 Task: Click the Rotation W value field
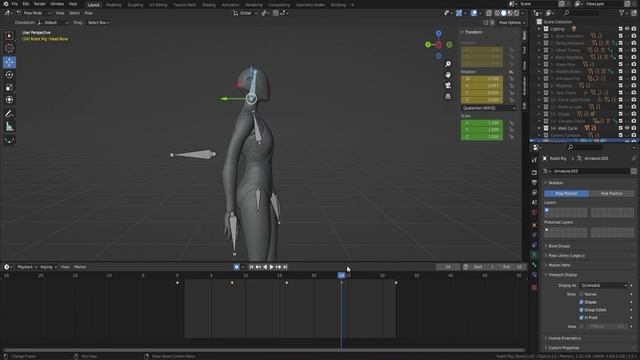[x=482, y=79]
